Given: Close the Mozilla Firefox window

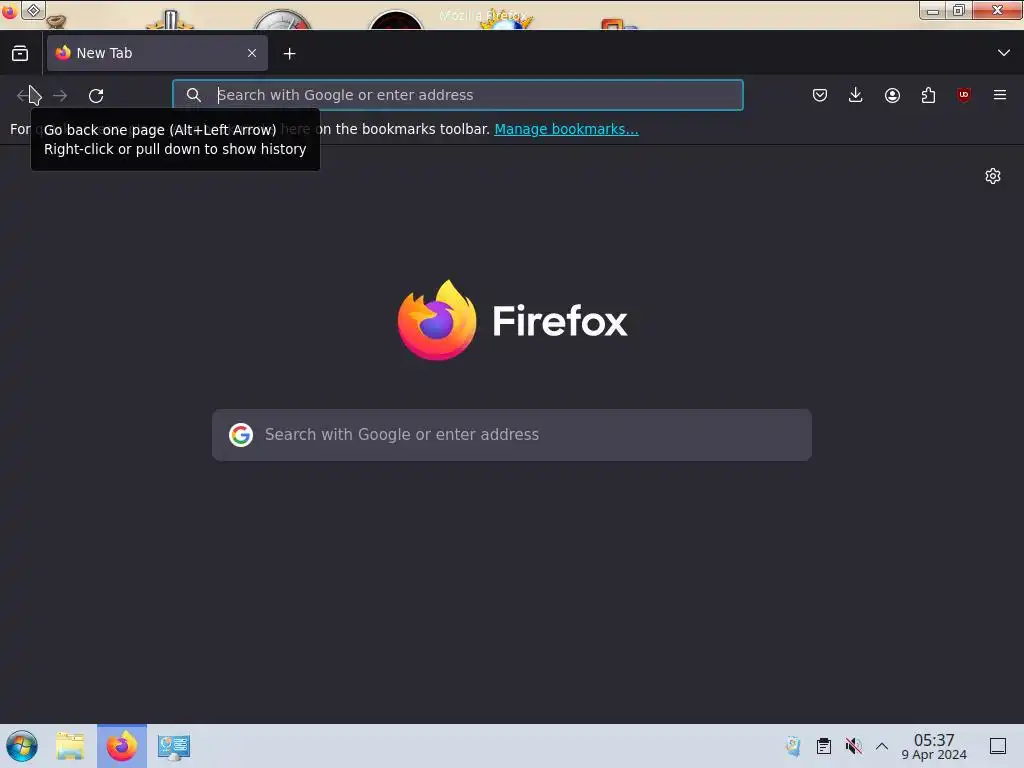Looking at the screenshot, I should coord(997,10).
